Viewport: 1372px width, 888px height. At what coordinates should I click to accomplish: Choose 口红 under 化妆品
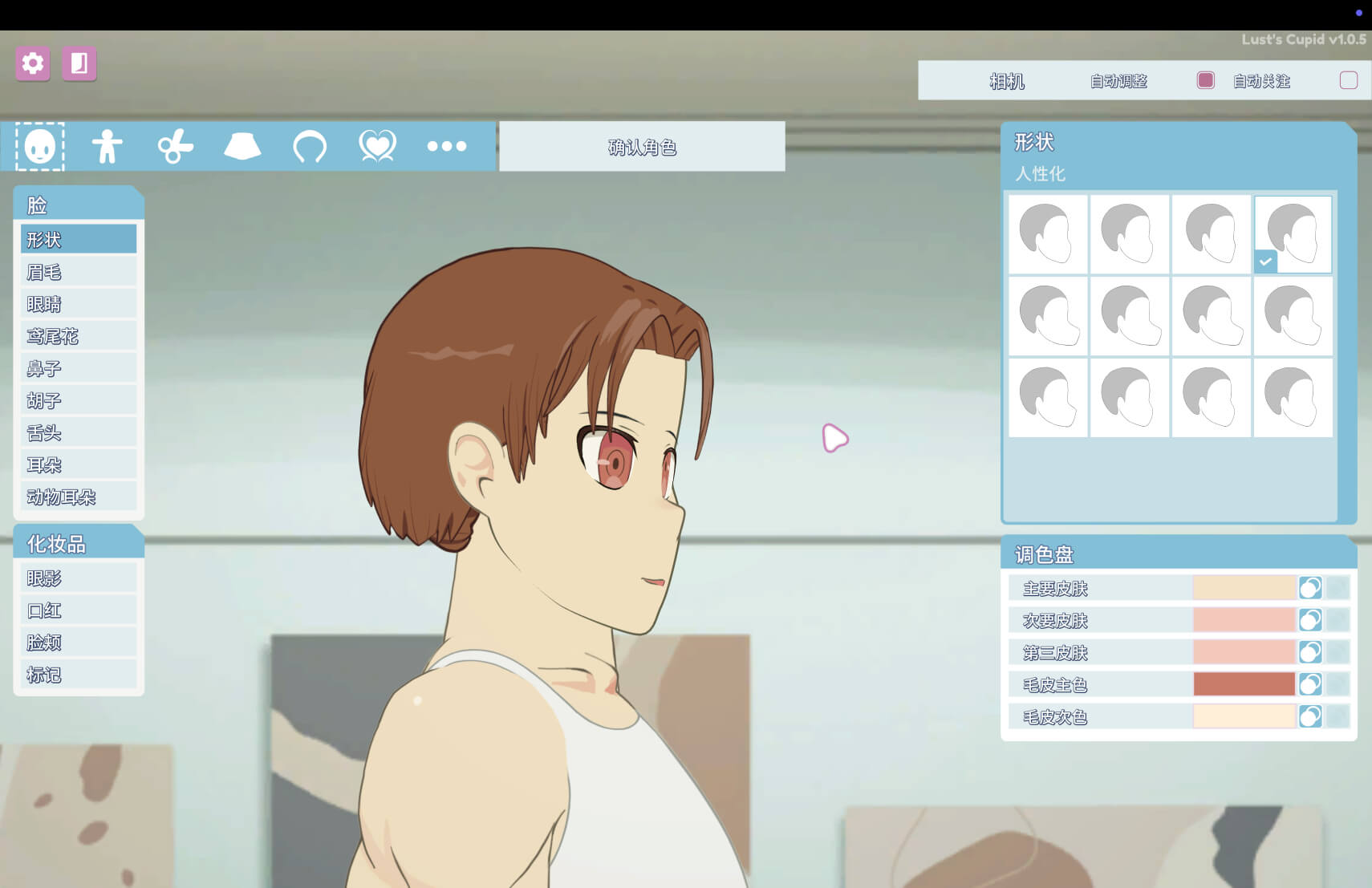point(78,610)
